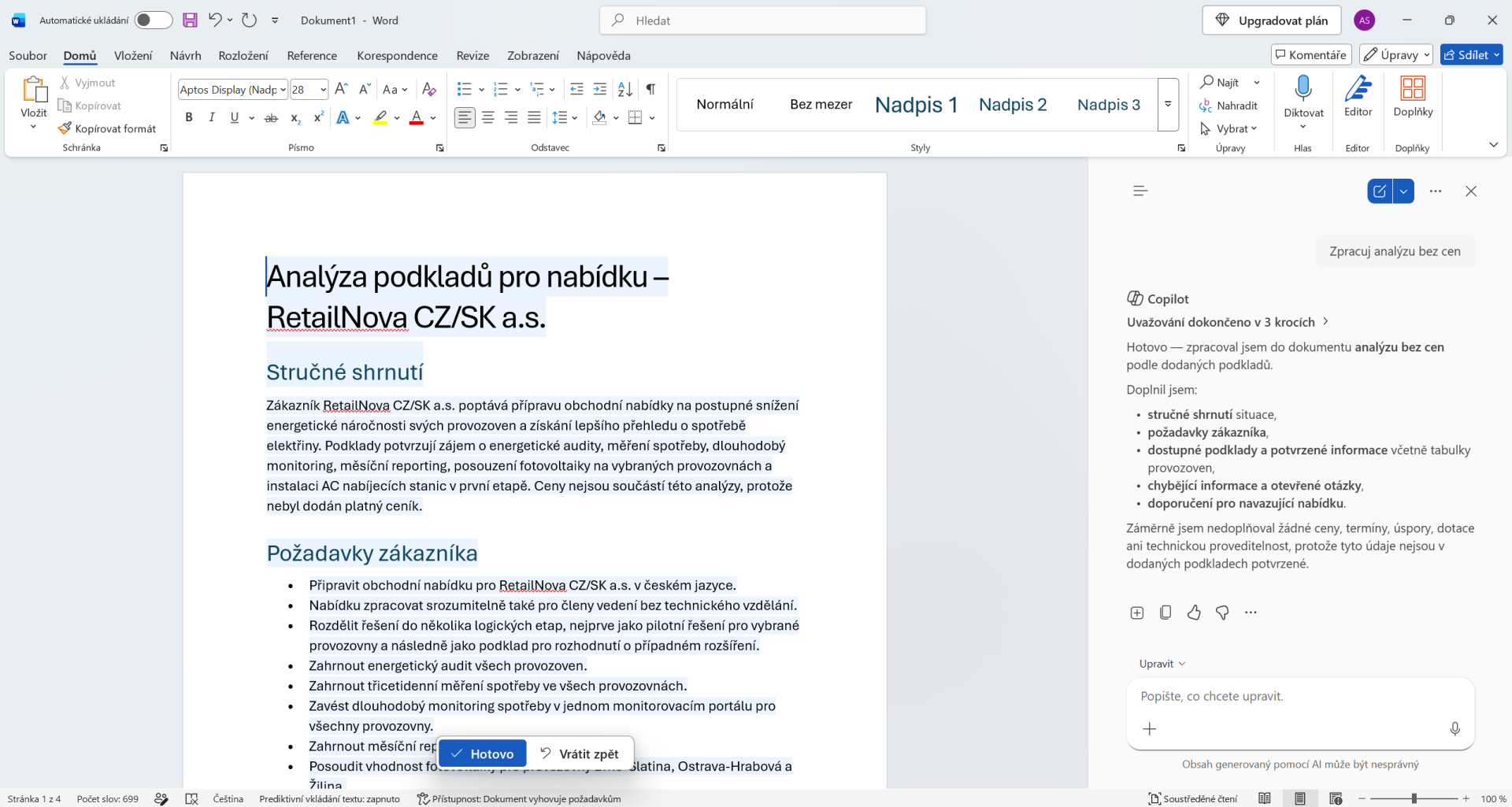Align text left
This screenshot has width=1512, height=807.
[x=465, y=117]
